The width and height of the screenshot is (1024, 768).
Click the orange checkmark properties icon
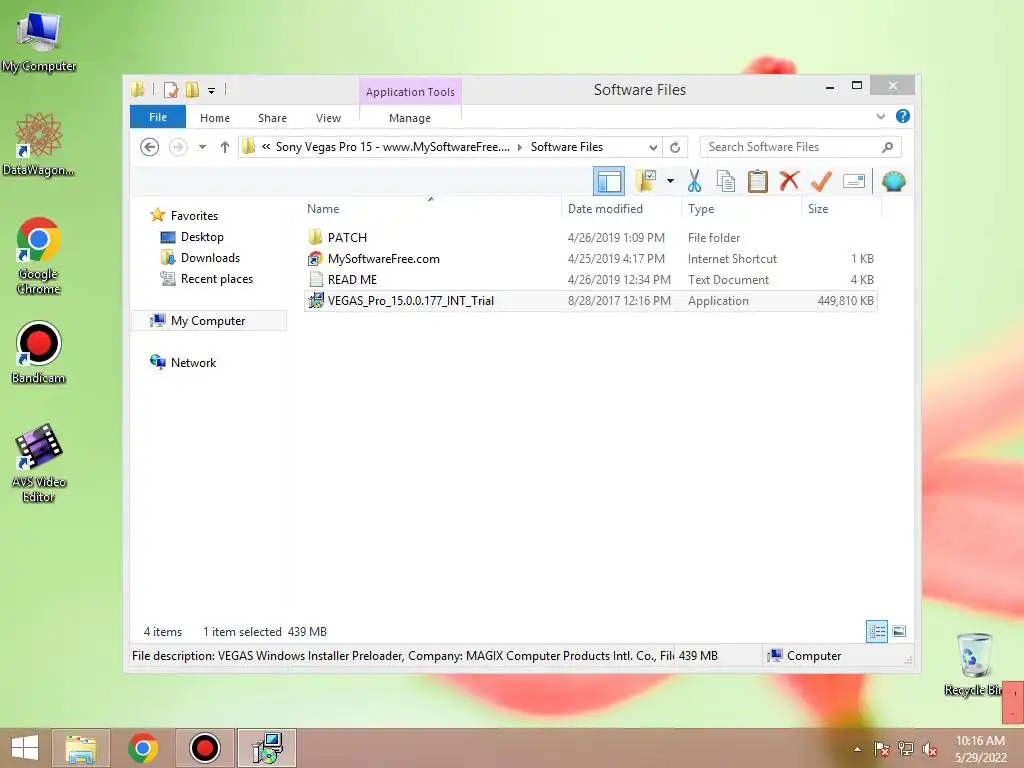(821, 181)
